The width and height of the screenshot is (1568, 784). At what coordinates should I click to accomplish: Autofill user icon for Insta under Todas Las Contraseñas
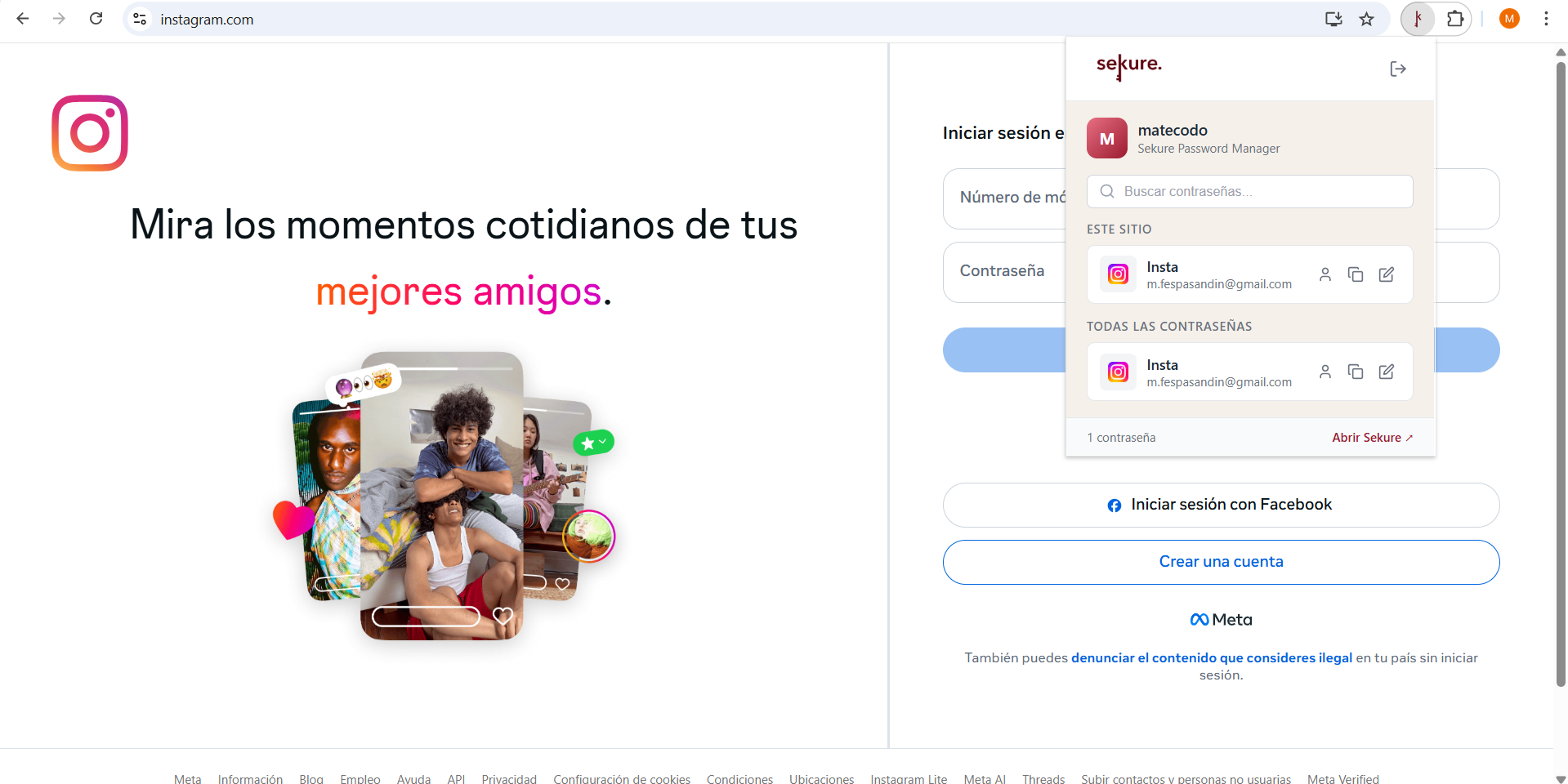point(1325,372)
